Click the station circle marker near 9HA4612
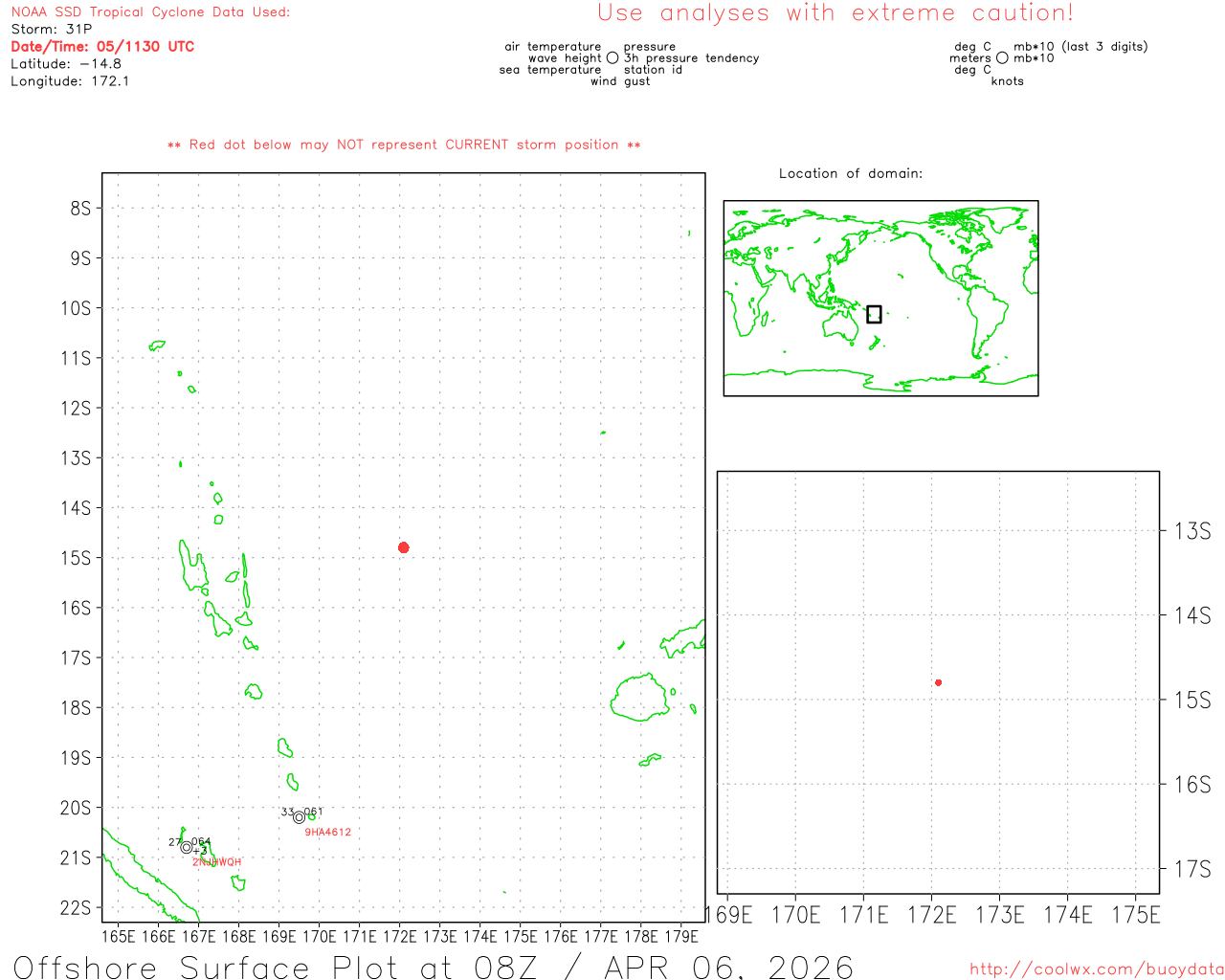This screenshot has width=1225, height=980. [x=299, y=817]
